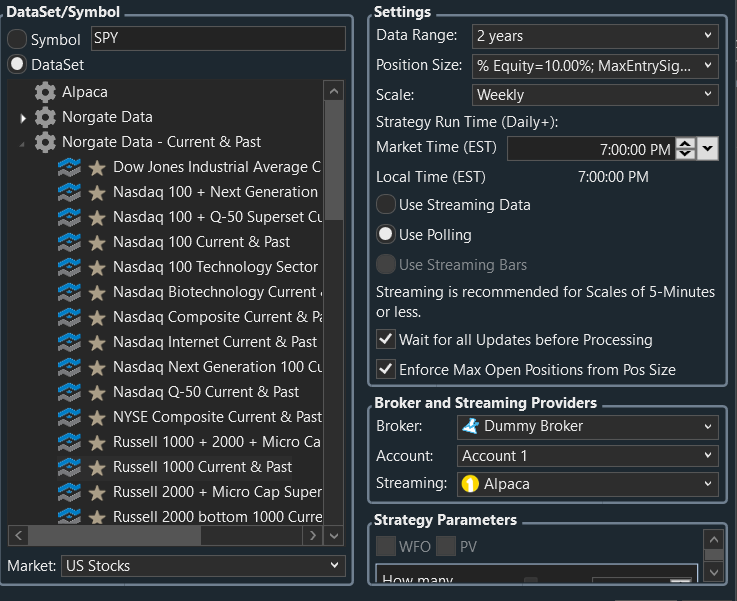Open the Position Size dropdown
This screenshot has width=737, height=601.
coord(595,66)
